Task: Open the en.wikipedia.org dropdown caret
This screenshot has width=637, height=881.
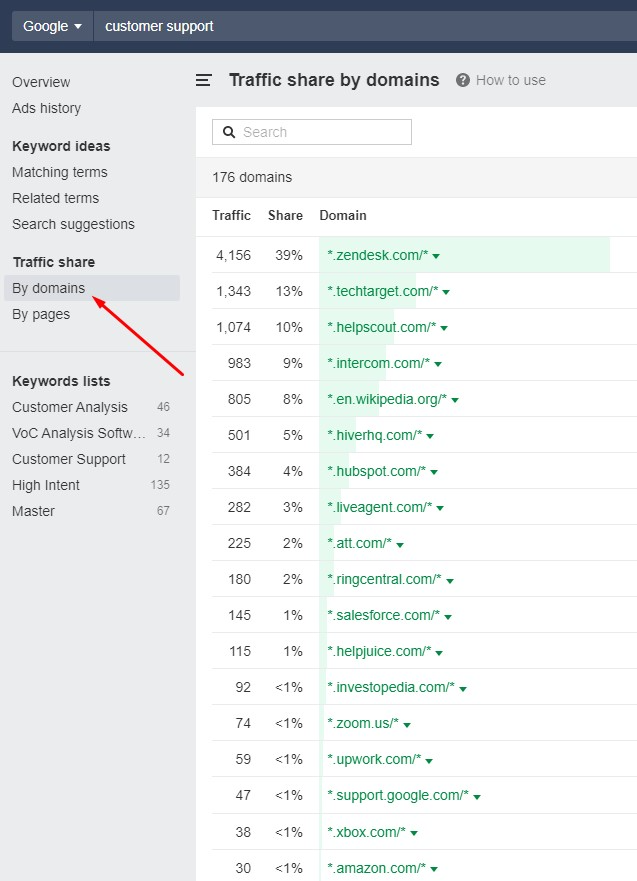Action: point(455,400)
